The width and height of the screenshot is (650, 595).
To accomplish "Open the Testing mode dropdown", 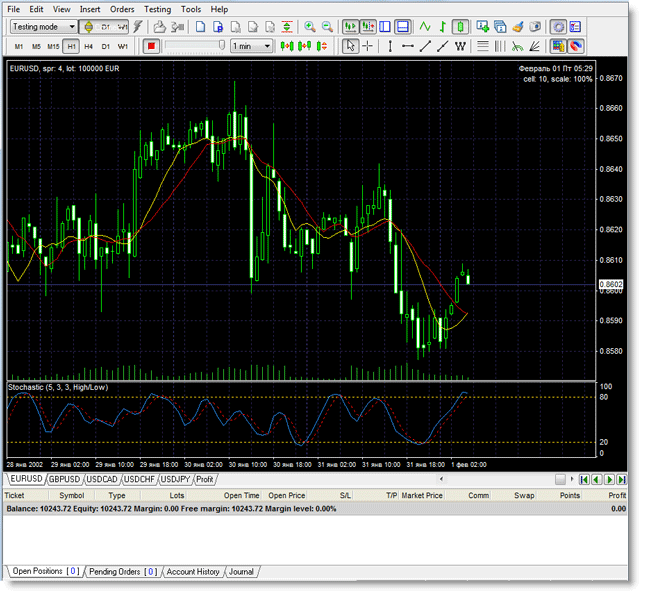I will click(x=43, y=27).
